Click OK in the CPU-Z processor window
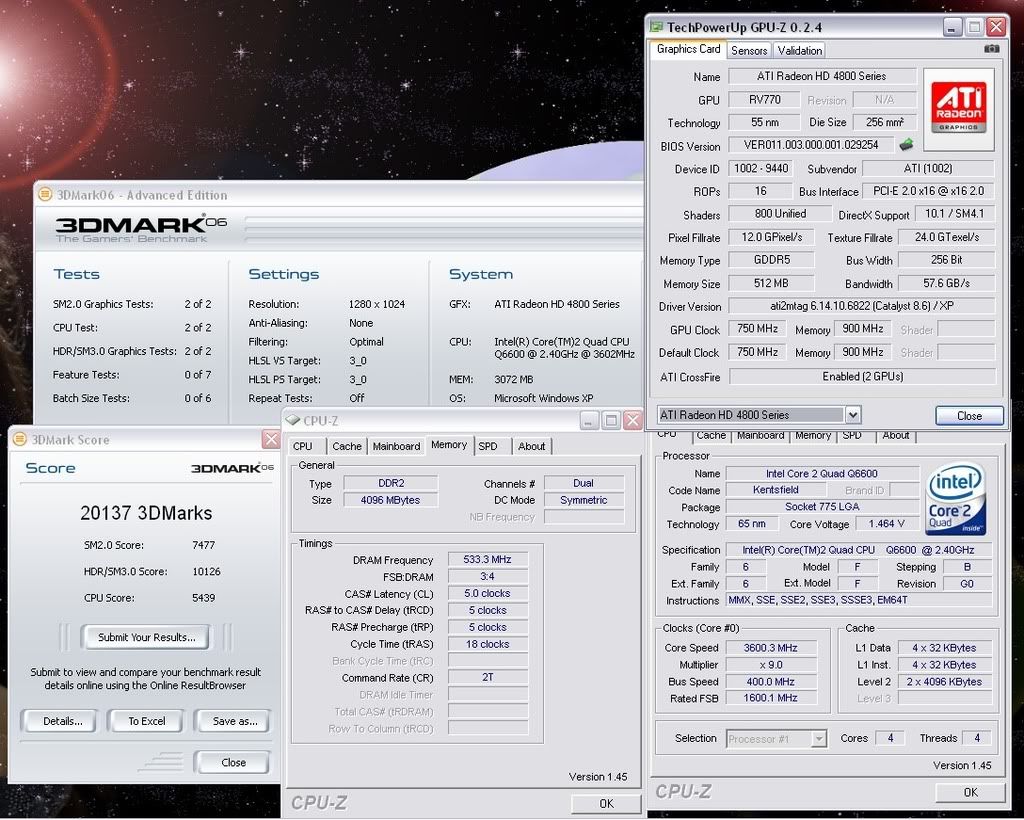1024x820 pixels. coord(970,792)
